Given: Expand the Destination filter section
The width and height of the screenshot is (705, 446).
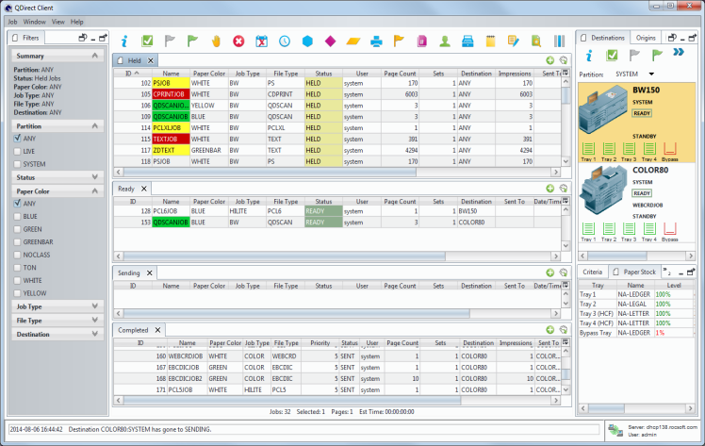Looking at the screenshot, I should click(95, 334).
